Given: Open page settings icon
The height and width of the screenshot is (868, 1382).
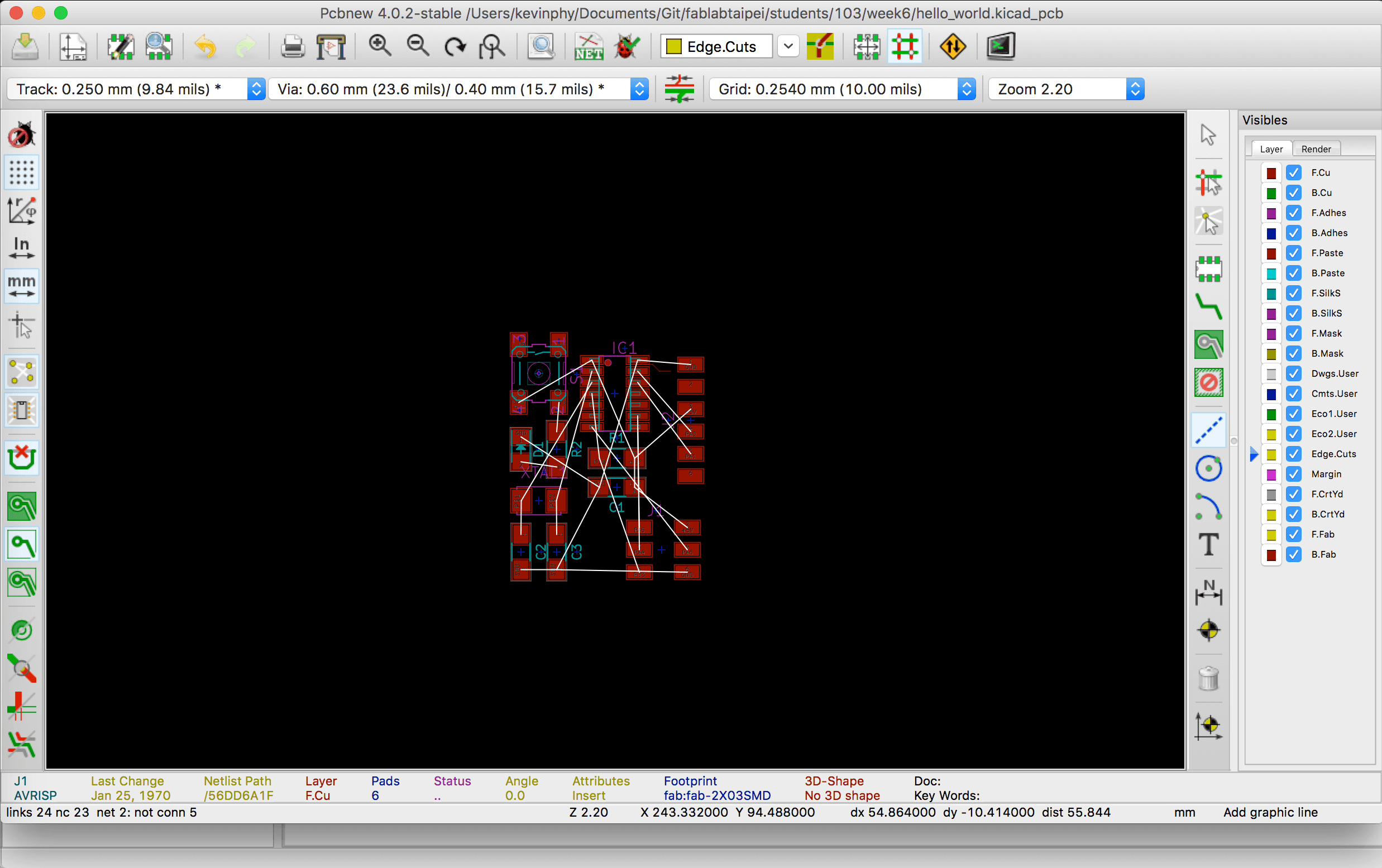Looking at the screenshot, I should click(73, 46).
